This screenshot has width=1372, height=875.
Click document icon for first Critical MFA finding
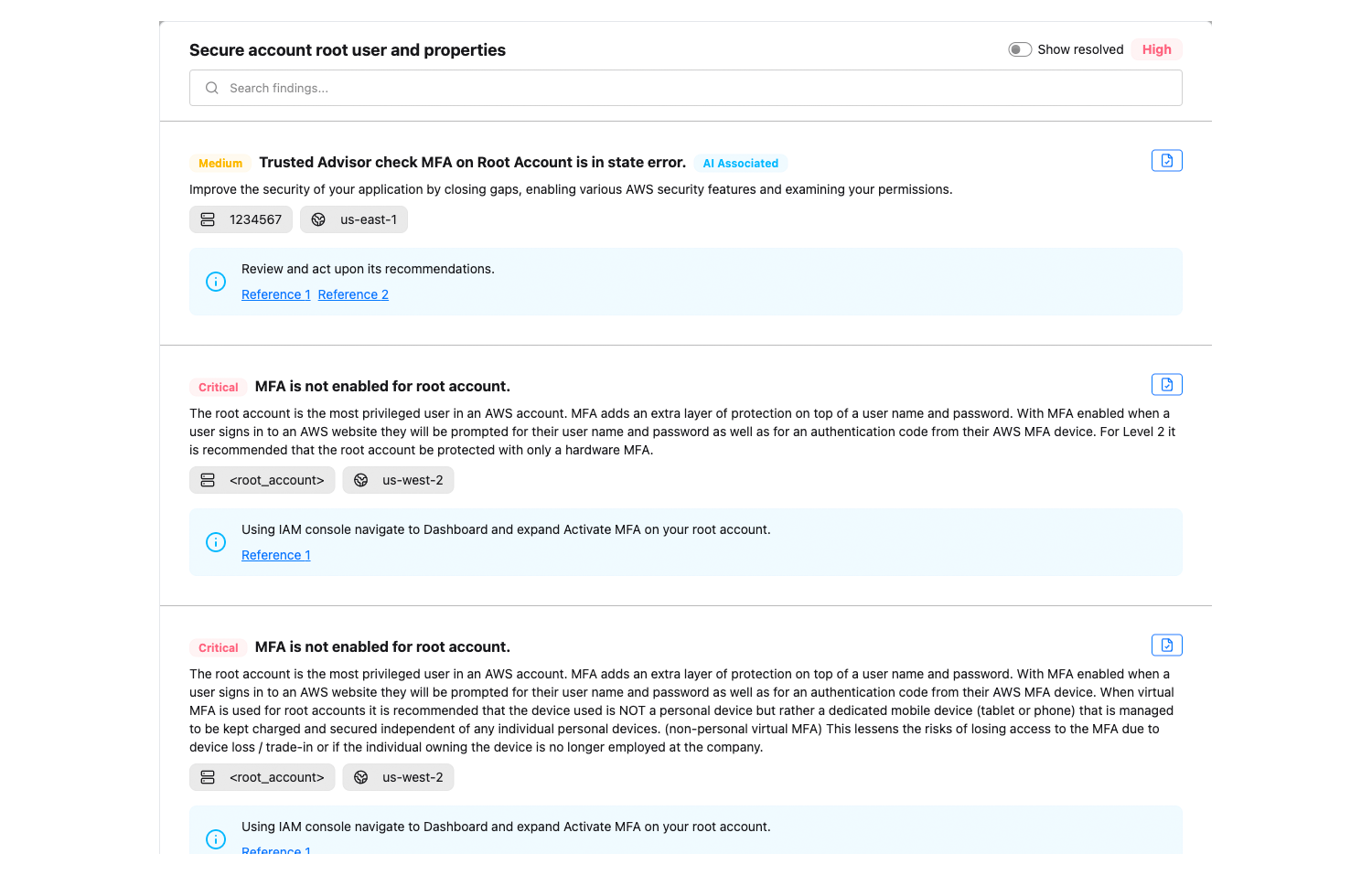point(1166,385)
